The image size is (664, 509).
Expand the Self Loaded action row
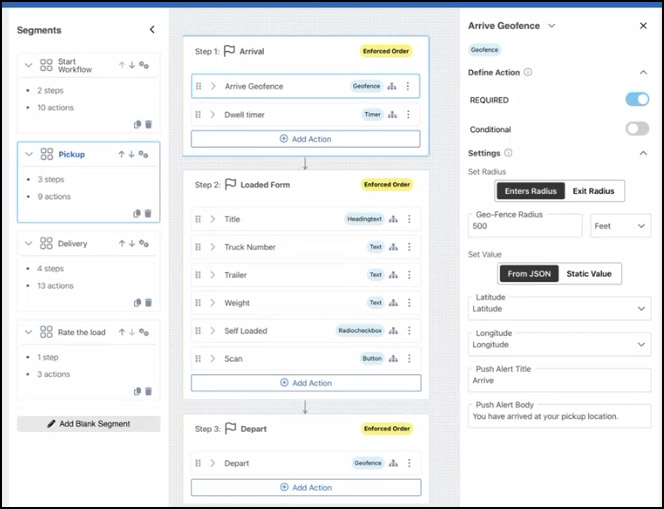coord(212,331)
